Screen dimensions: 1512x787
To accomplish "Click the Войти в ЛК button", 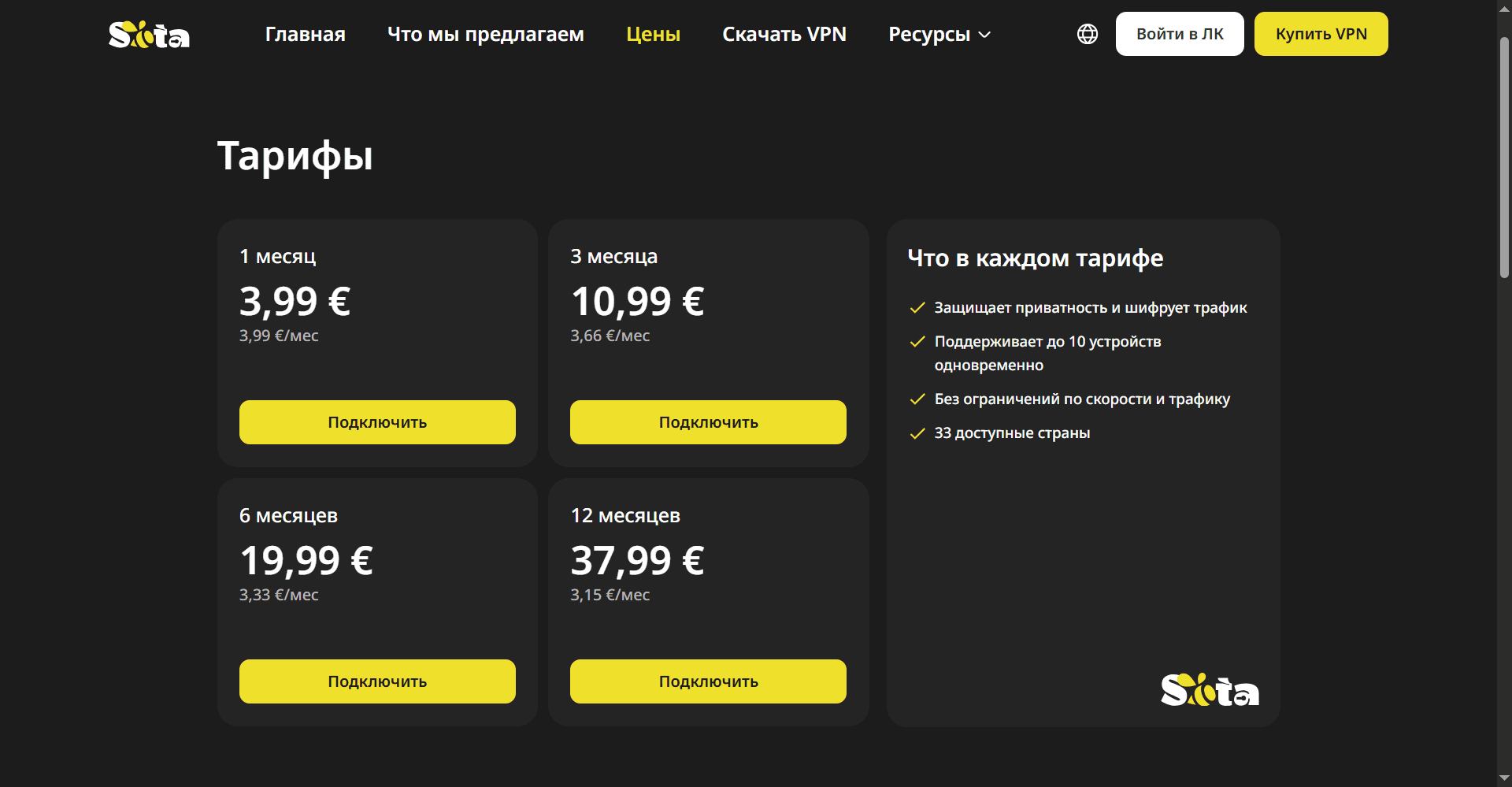I will (1180, 34).
